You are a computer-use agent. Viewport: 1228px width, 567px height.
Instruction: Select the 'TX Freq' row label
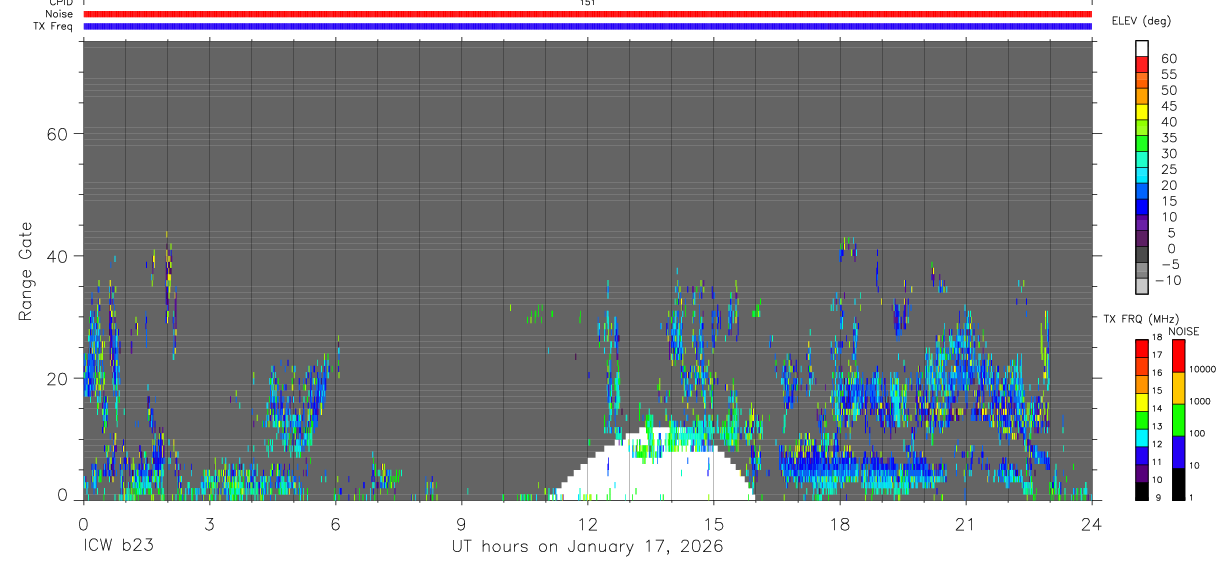pyautogui.click(x=53, y=26)
